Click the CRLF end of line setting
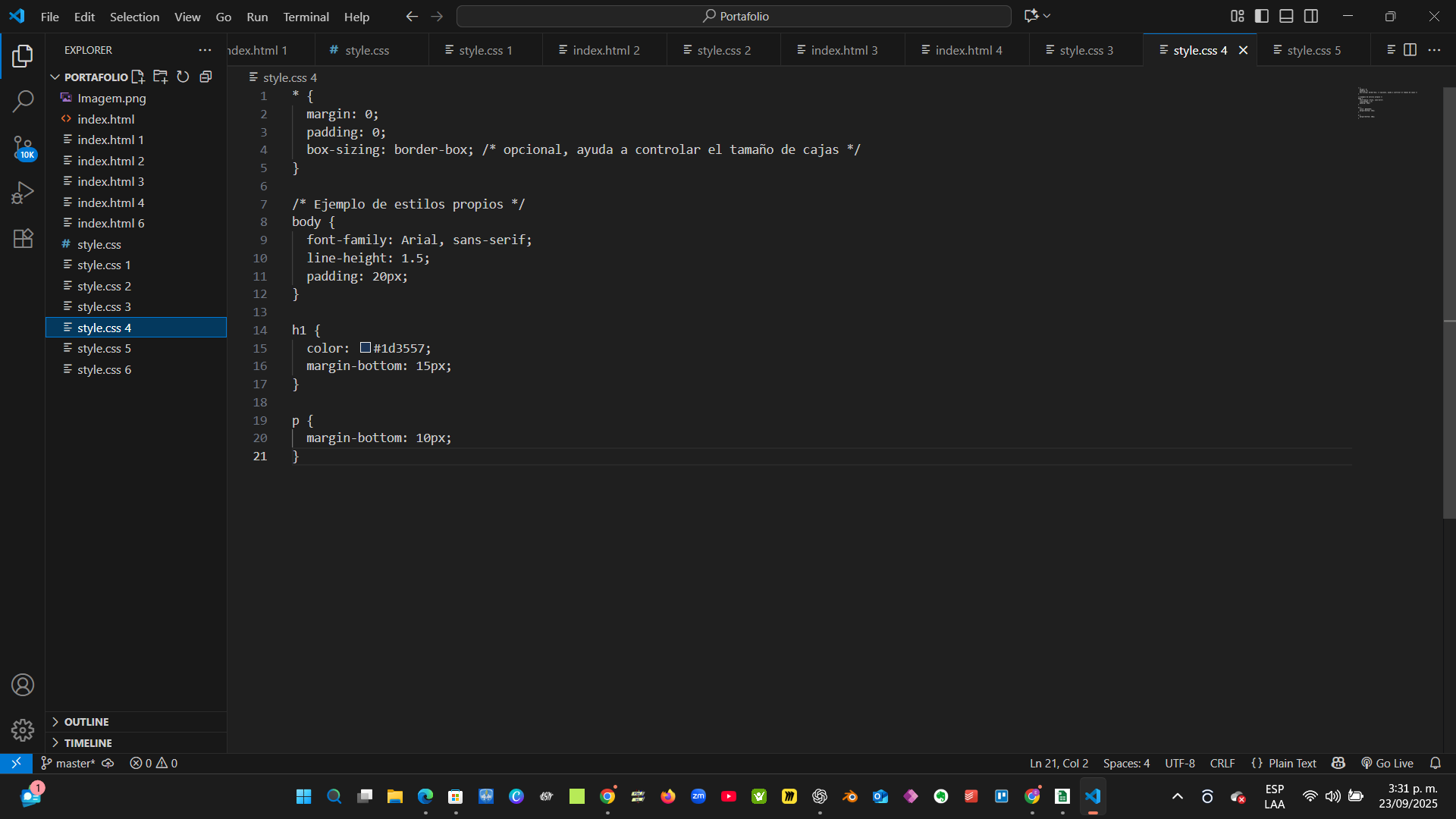The image size is (1456, 819). [1222, 763]
